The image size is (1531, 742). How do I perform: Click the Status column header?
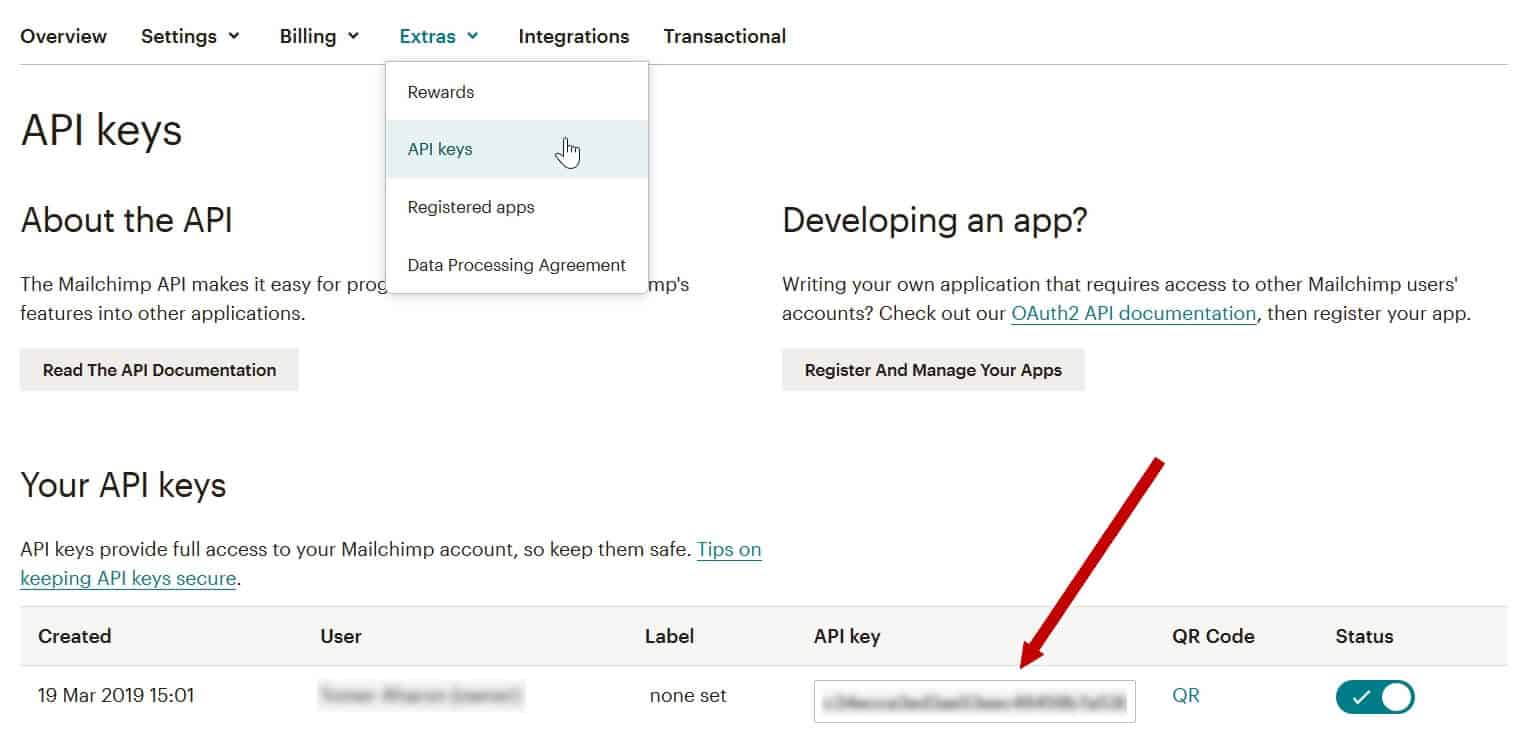click(x=1365, y=636)
